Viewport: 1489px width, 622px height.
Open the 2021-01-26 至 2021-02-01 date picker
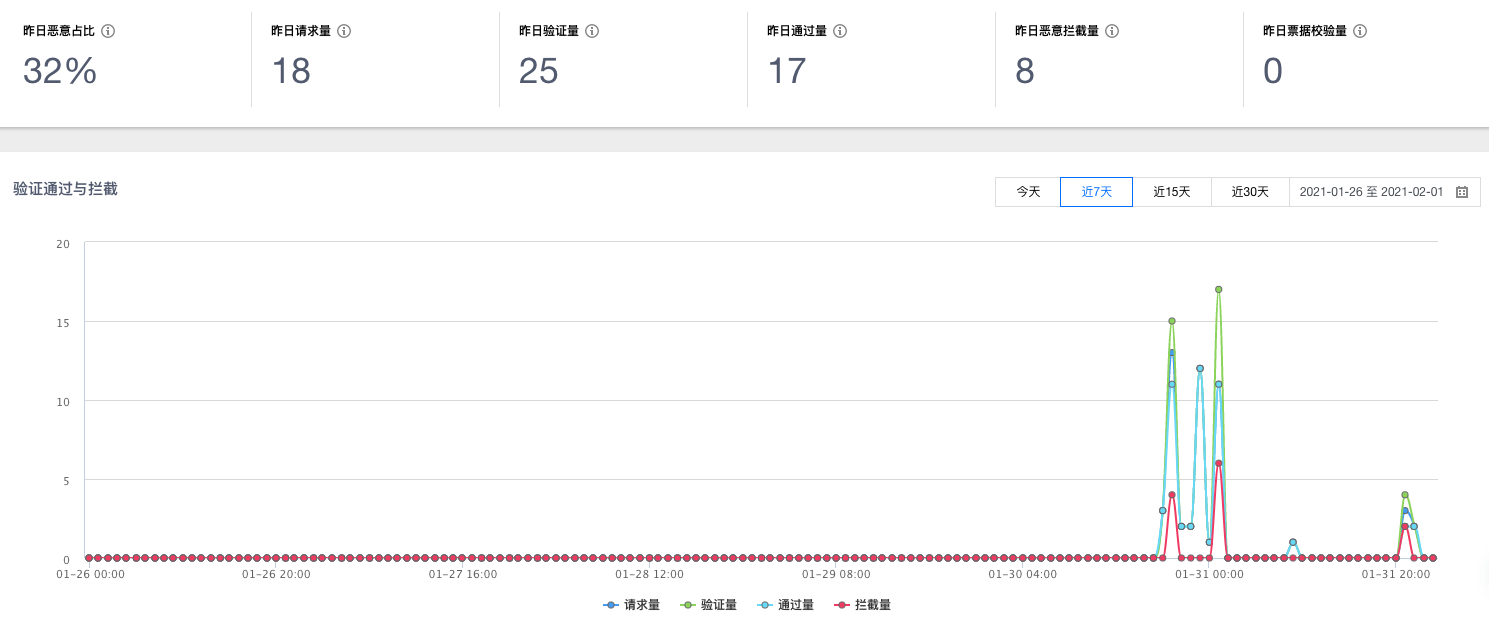point(1370,192)
